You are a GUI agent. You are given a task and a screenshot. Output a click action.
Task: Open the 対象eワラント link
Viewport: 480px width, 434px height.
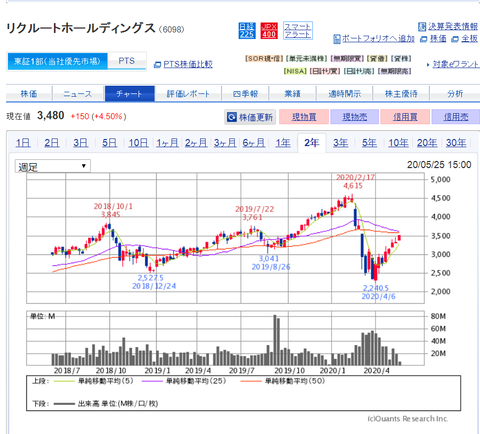[x=453, y=64]
